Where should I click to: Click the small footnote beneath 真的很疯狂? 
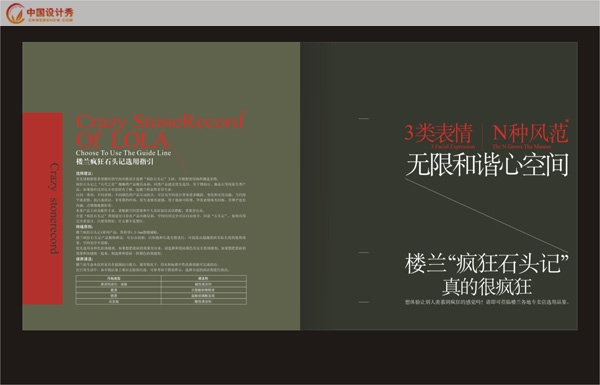[x=487, y=302]
